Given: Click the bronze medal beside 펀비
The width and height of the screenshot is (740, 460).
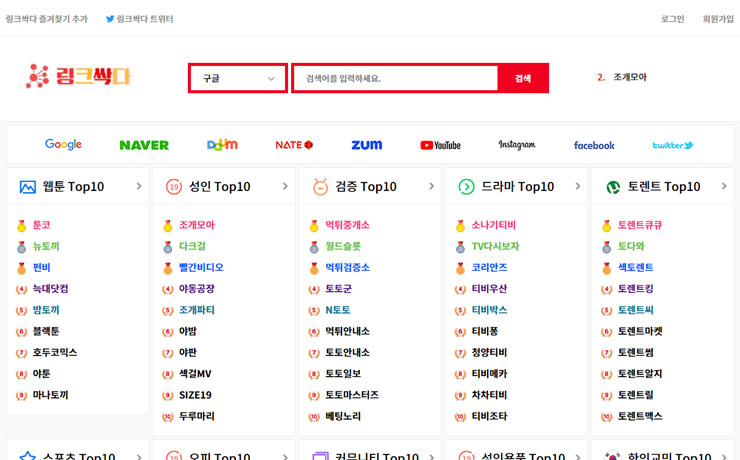Looking at the screenshot, I should (x=21, y=268).
